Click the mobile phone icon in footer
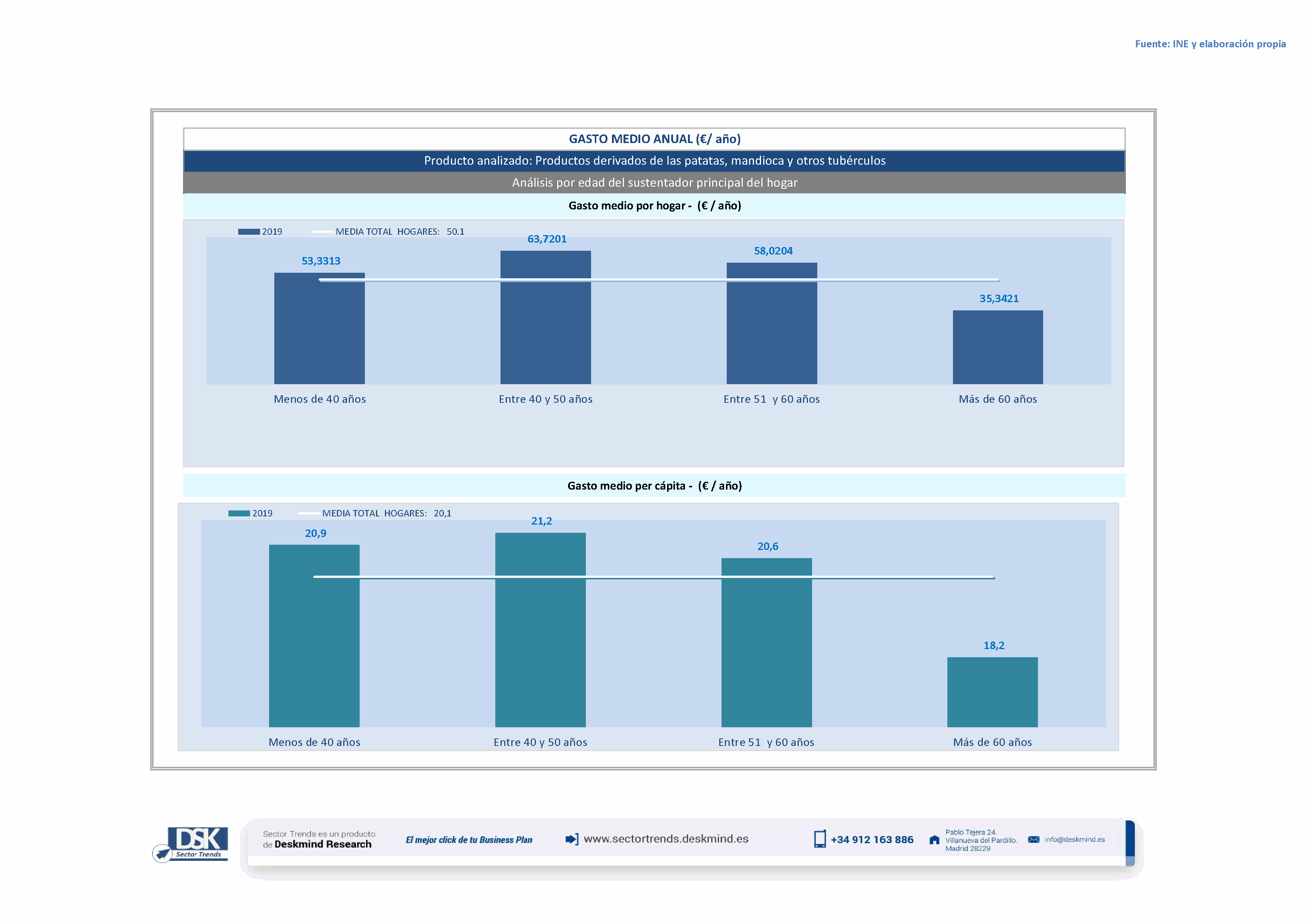The width and height of the screenshot is (1307, 924). tap(819, 839)
